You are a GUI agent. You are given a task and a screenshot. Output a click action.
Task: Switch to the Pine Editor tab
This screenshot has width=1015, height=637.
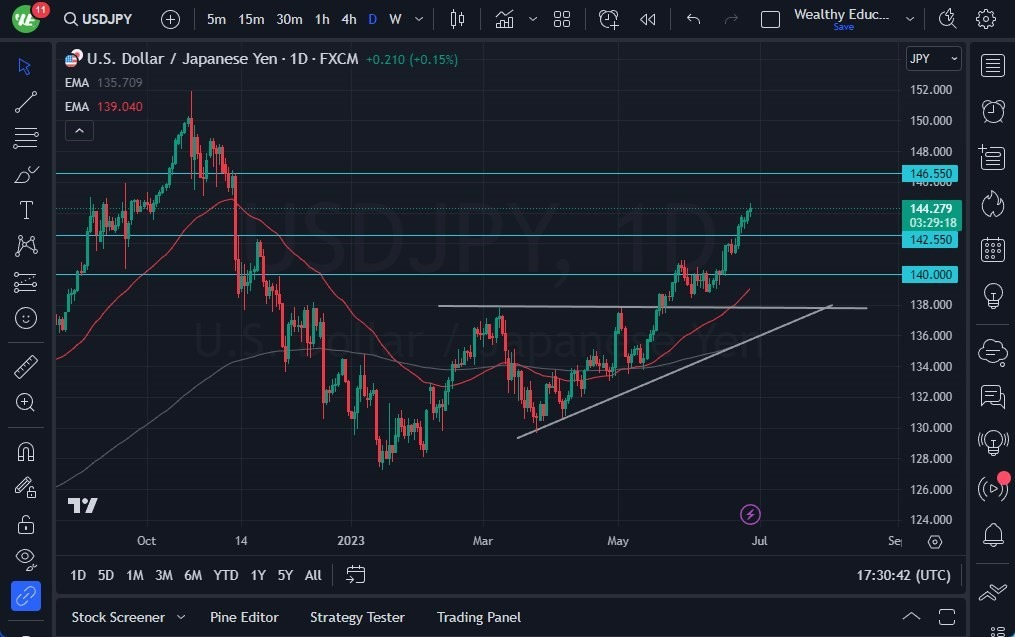click(x=244, y=617)
